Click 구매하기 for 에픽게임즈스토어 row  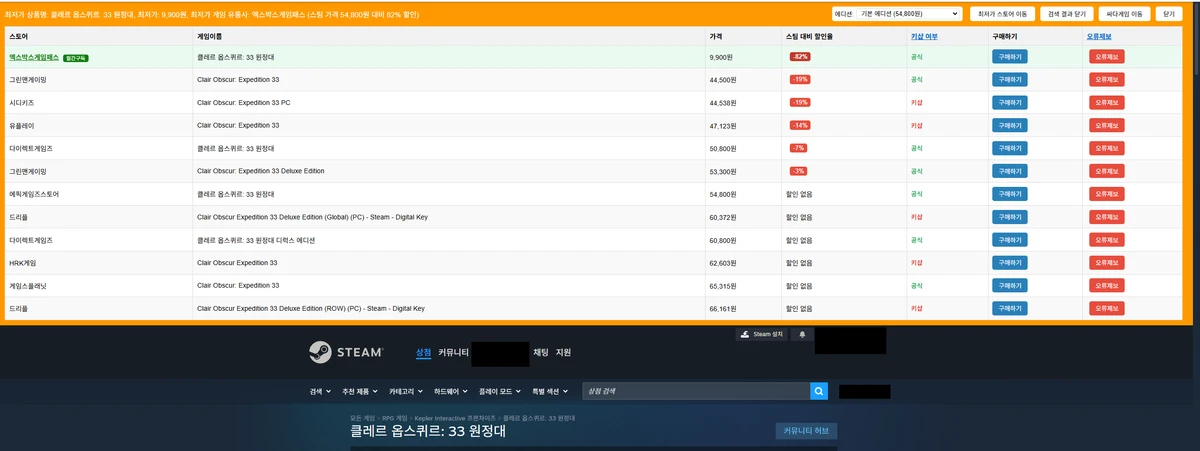pos(1009,194)
